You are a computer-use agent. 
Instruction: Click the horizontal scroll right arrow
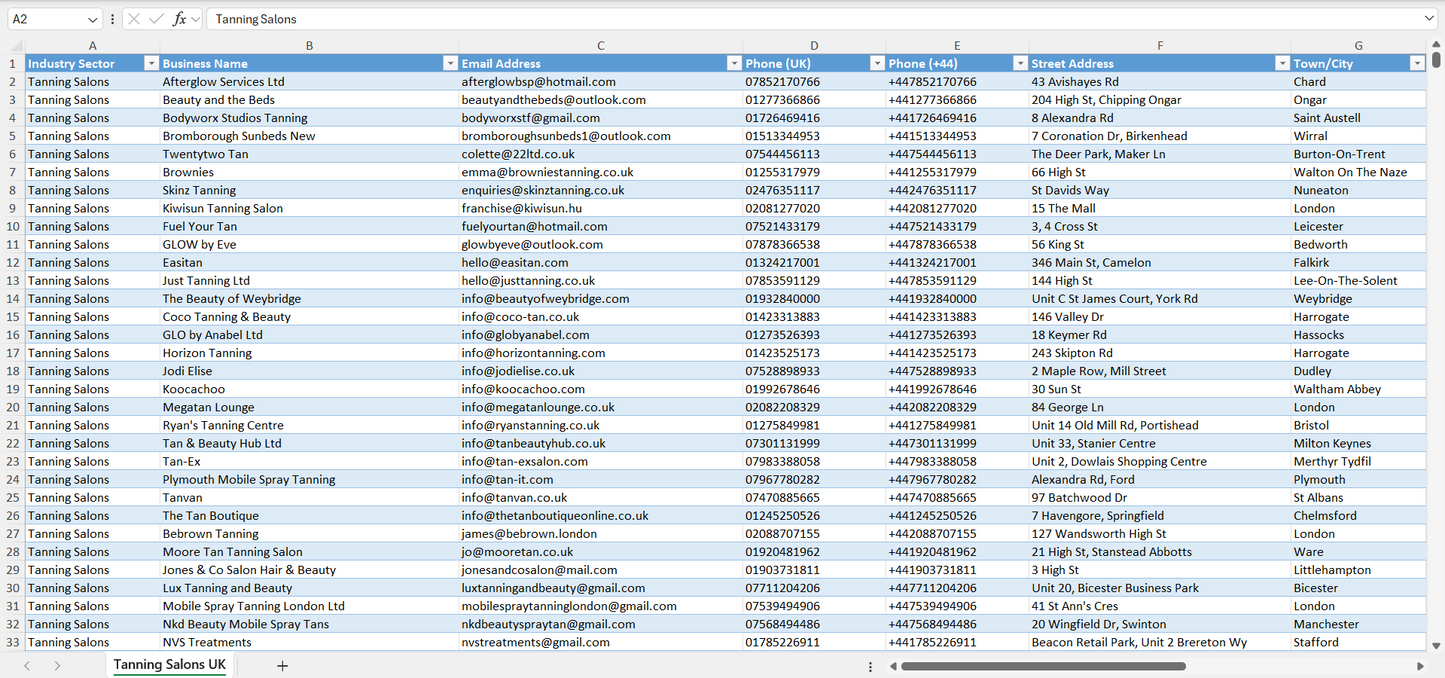click(1420, 666)
